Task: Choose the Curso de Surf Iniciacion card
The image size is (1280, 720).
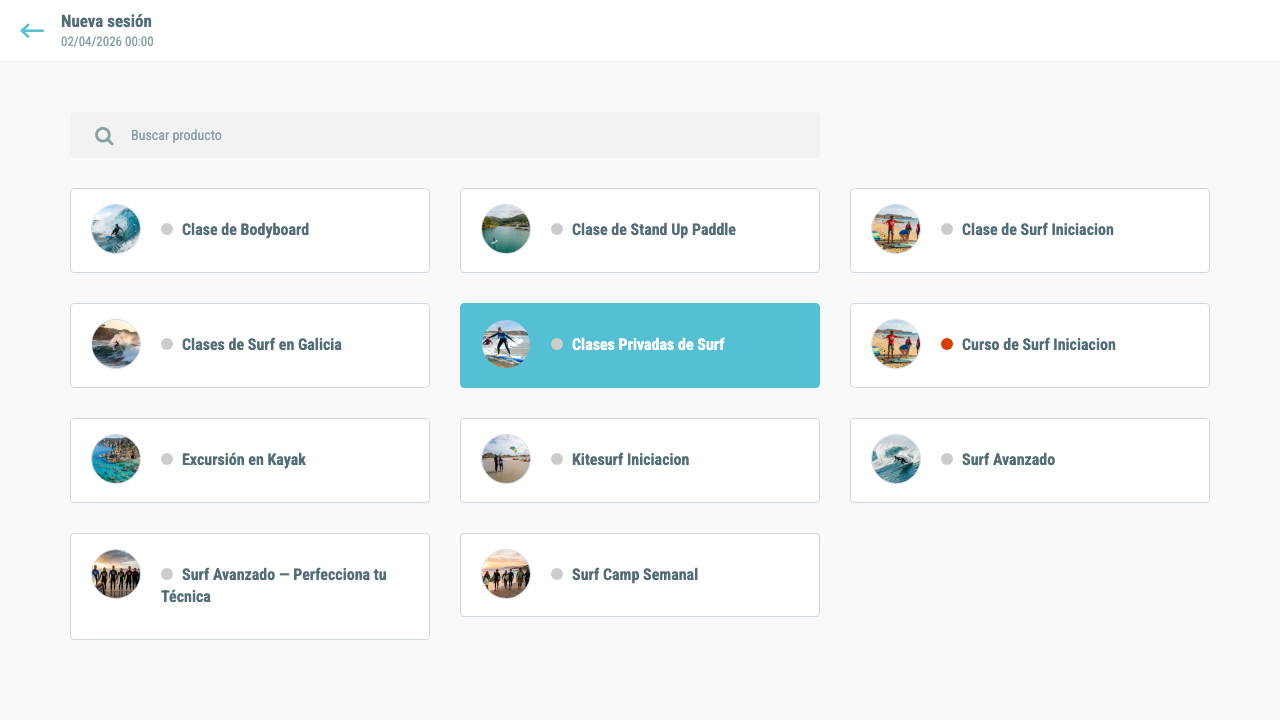Action: click(x=1030, y=345)
